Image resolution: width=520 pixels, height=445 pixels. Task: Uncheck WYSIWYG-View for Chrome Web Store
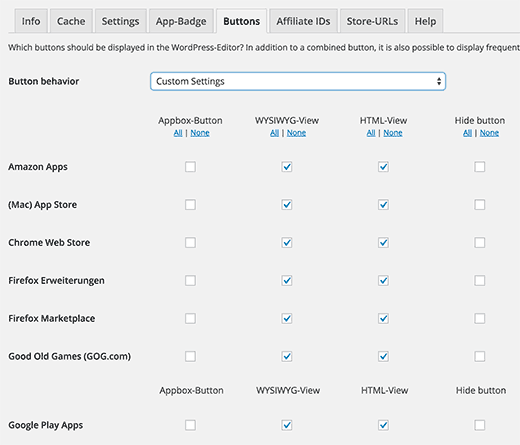coord(287,243)
